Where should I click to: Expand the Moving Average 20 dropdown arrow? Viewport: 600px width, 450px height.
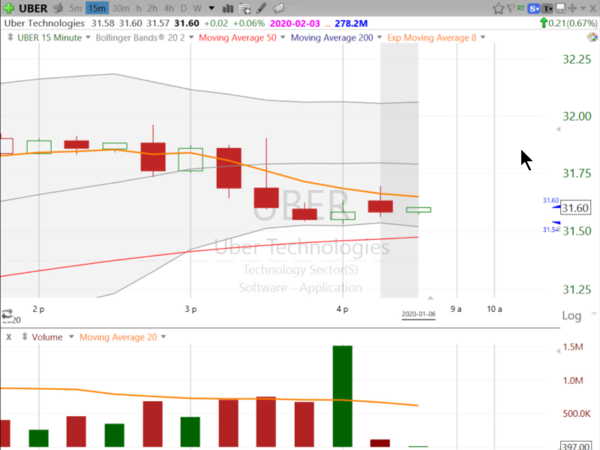[x=163, y=337]
